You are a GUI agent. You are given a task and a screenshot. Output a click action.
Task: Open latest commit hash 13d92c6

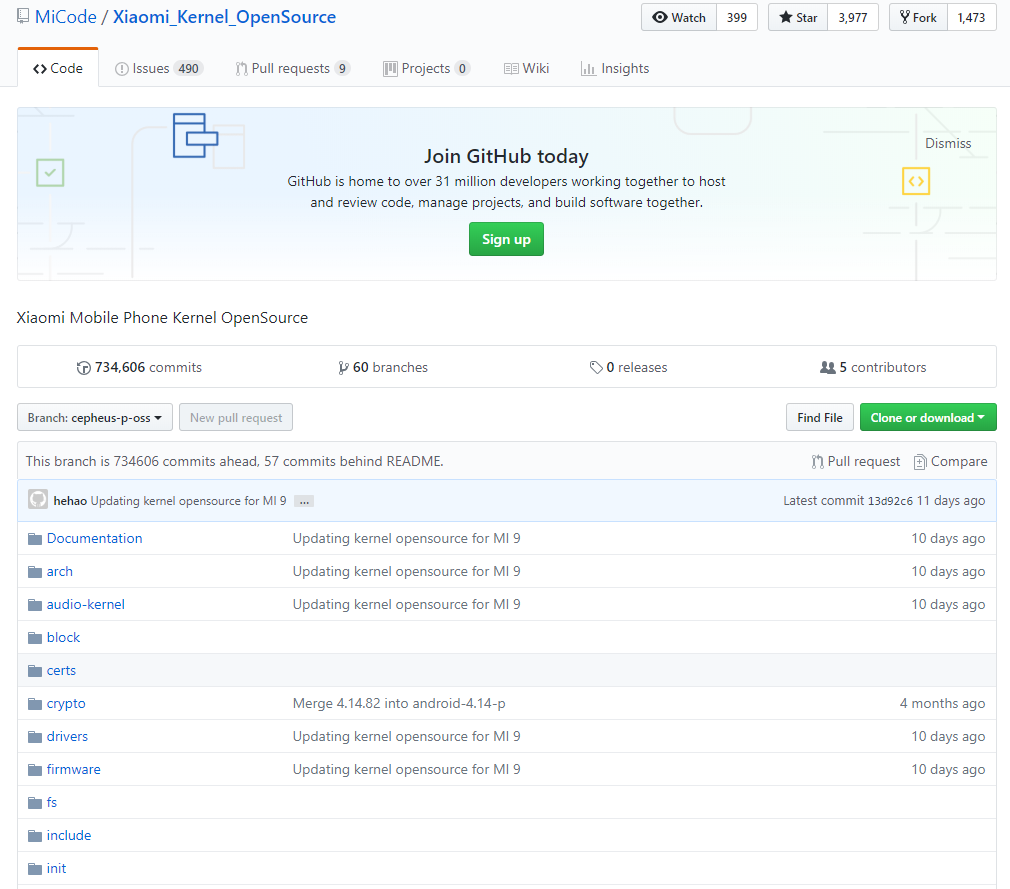[890, 501]
